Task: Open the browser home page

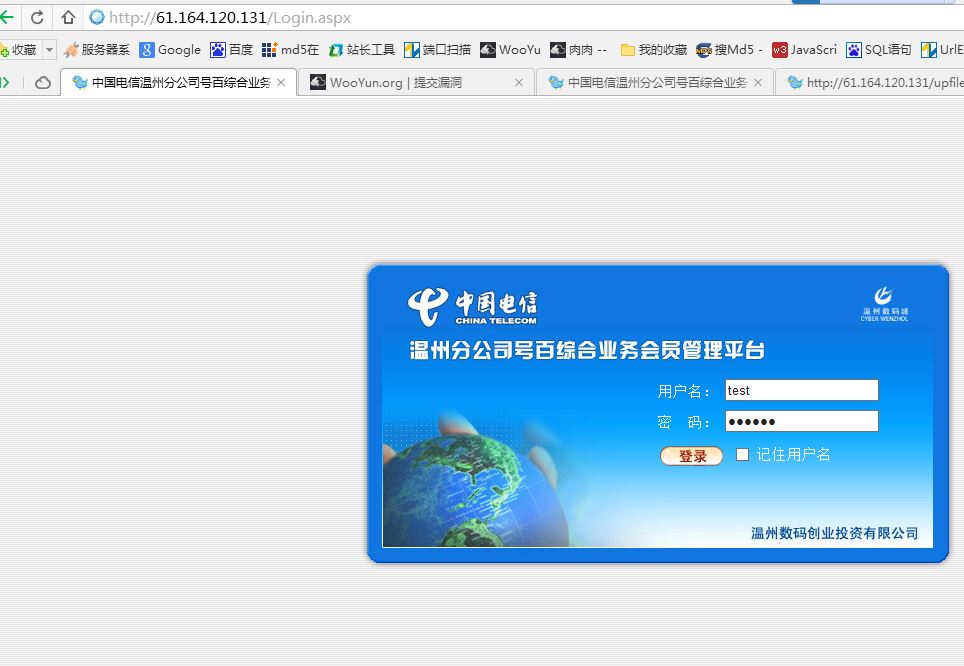Action: click(68, 17)
